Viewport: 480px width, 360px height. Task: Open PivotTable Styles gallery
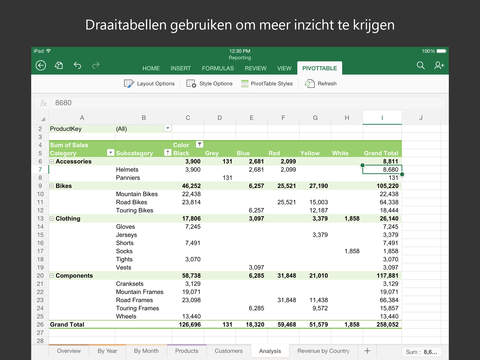click(x=267, y=84)
